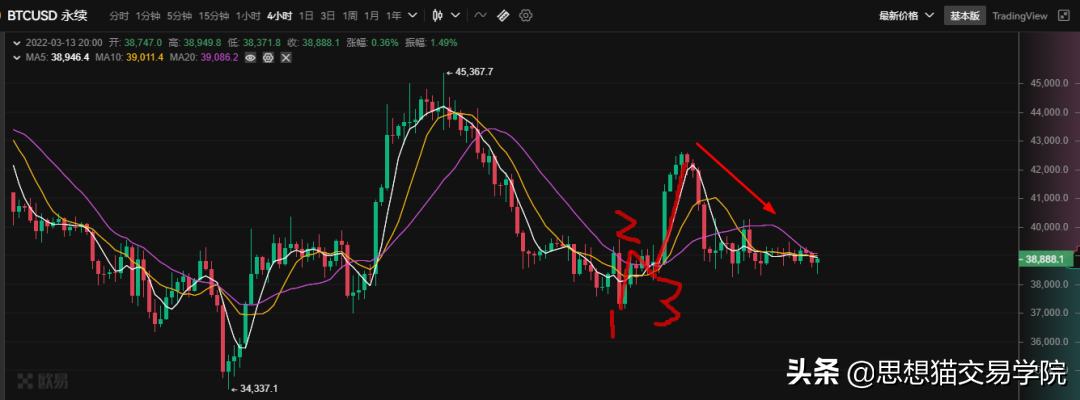Open the indicators line icon
Viewport: 1080px width, 400px height.
(x=481, y=15)
